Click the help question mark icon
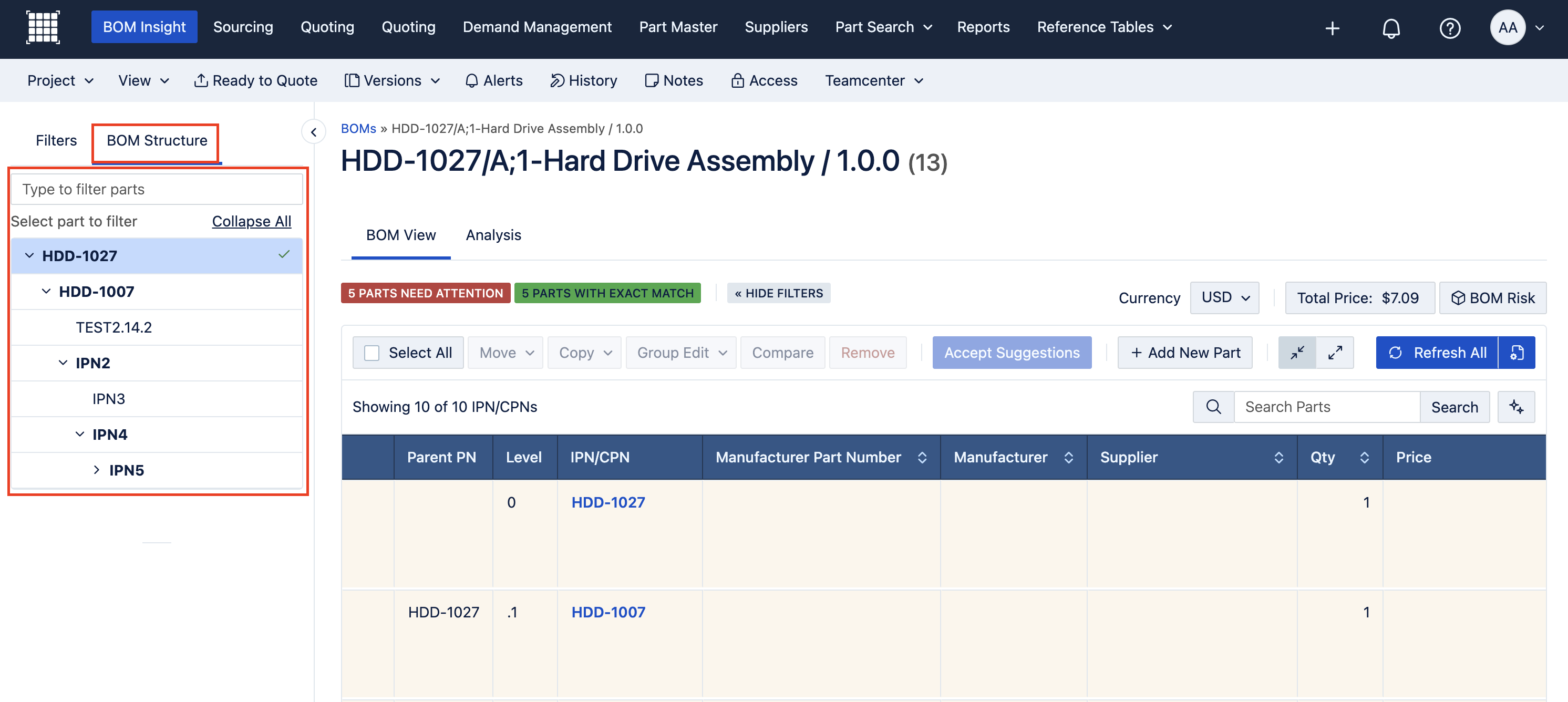 coord(1449,28)
